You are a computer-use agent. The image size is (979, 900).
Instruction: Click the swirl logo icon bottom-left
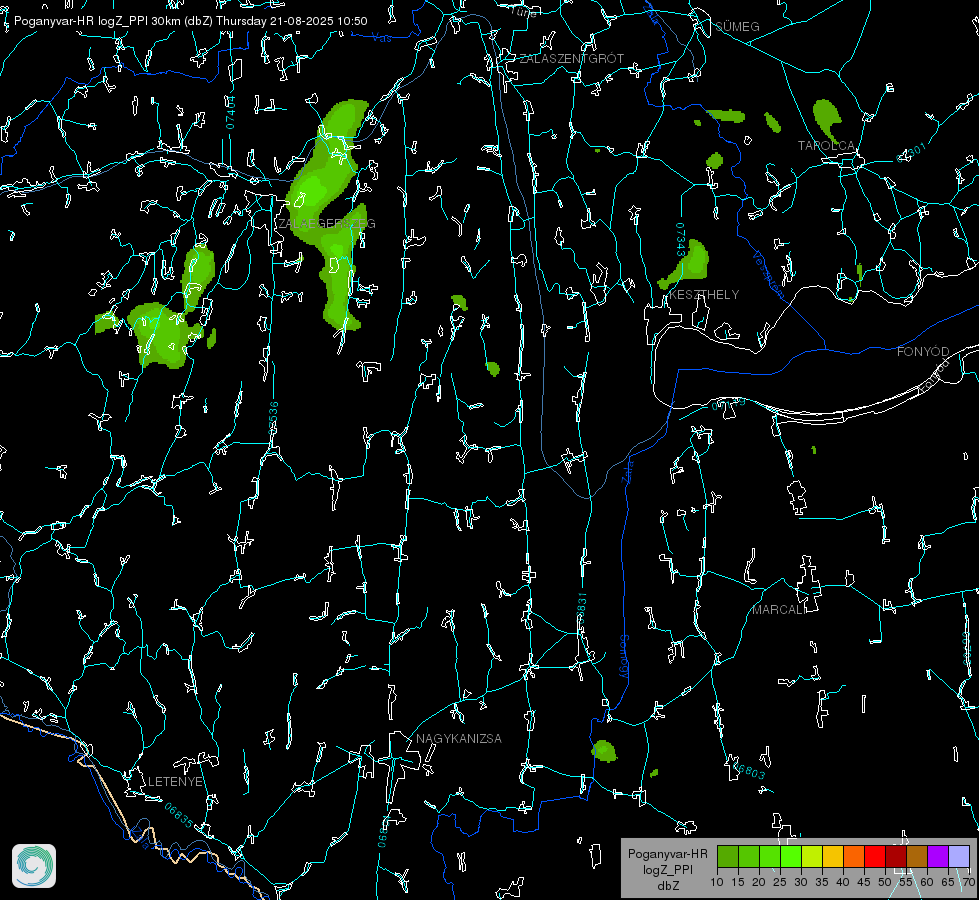coord(34,866)
